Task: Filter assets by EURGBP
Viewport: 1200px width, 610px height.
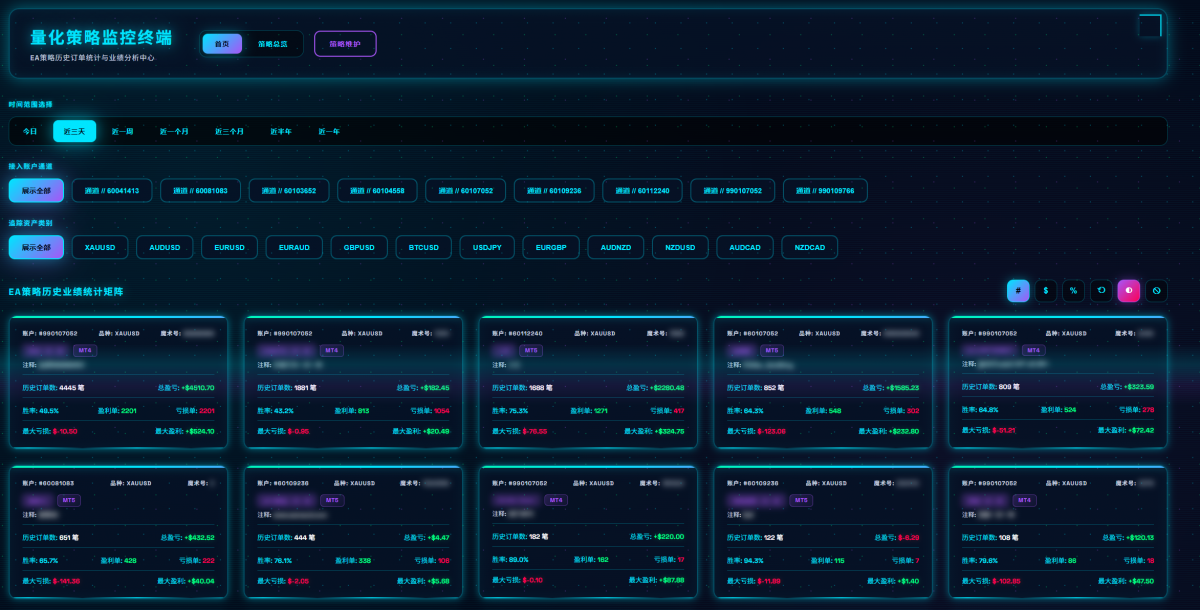Action: [x=550, y=247]
